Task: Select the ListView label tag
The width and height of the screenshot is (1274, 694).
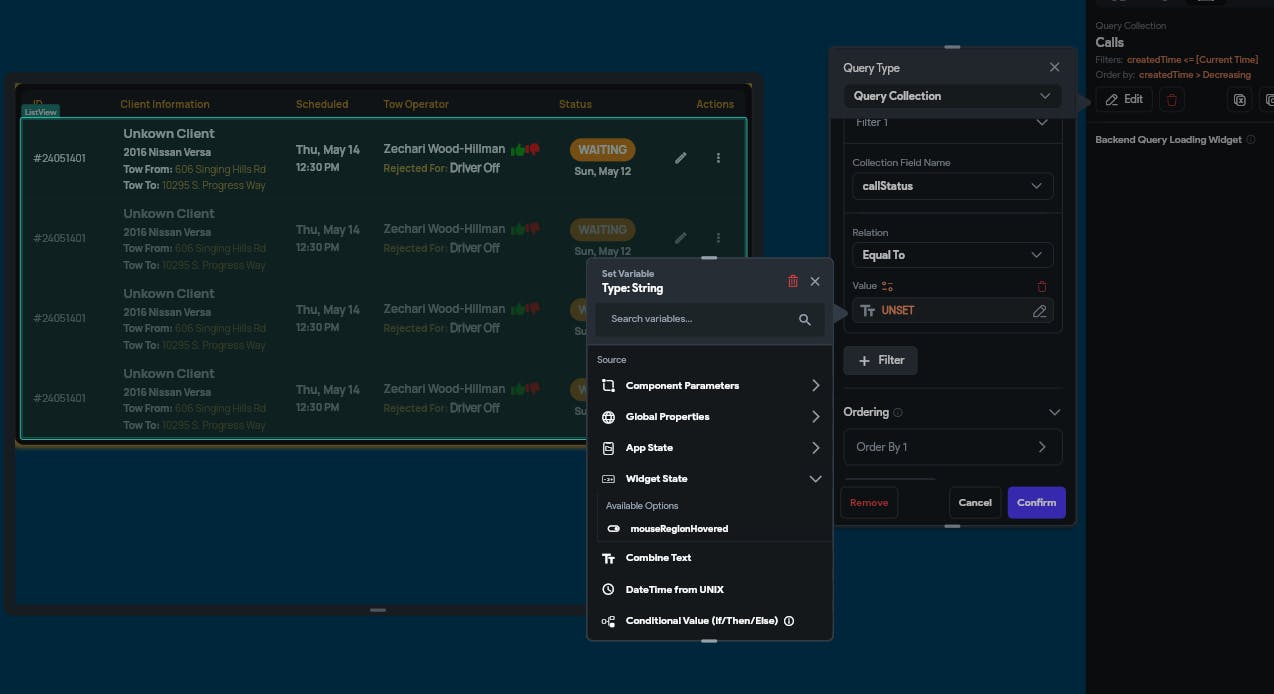Action: pos(40,112)
